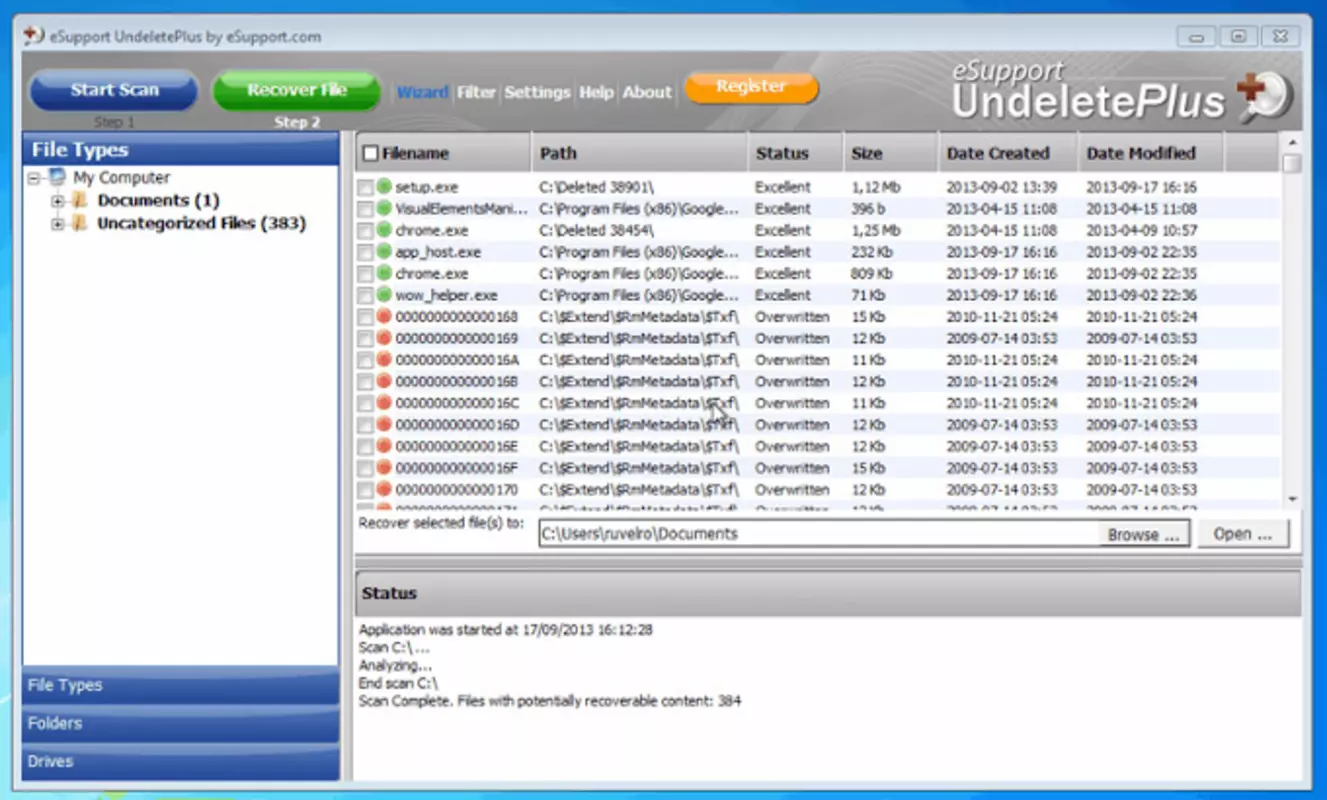Click the red status icon beside 000000000000016C
This screenshot has width=1327, height=800.
[x=384, y=403]
